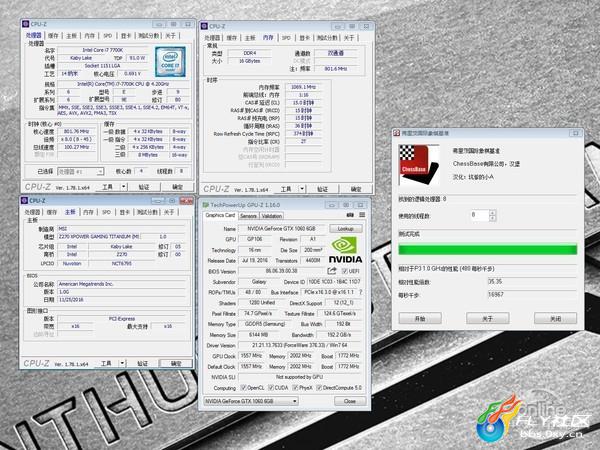This screenshot has height=450, width=600.
Task: Open the 处理器 #1 selection dropdown in CPU-Z
Action: [80, 171]
